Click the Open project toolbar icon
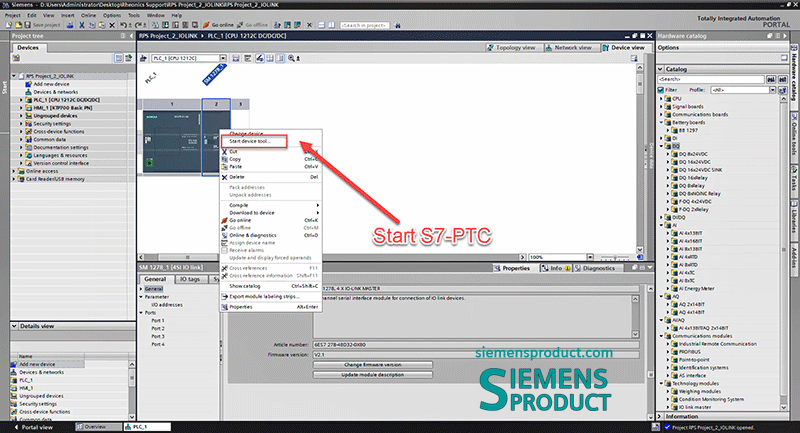Screen dimensions: 800x433 tap(18, 24)
